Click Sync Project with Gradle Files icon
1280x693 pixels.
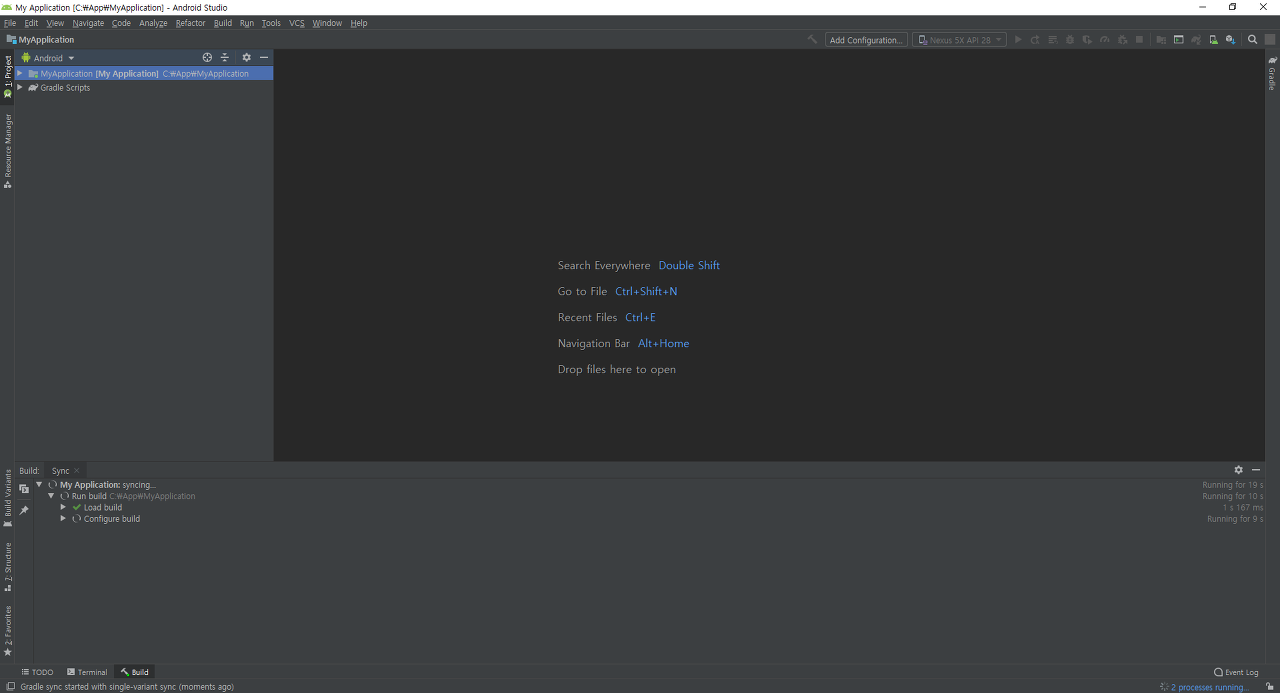(x=1196, y=40)
